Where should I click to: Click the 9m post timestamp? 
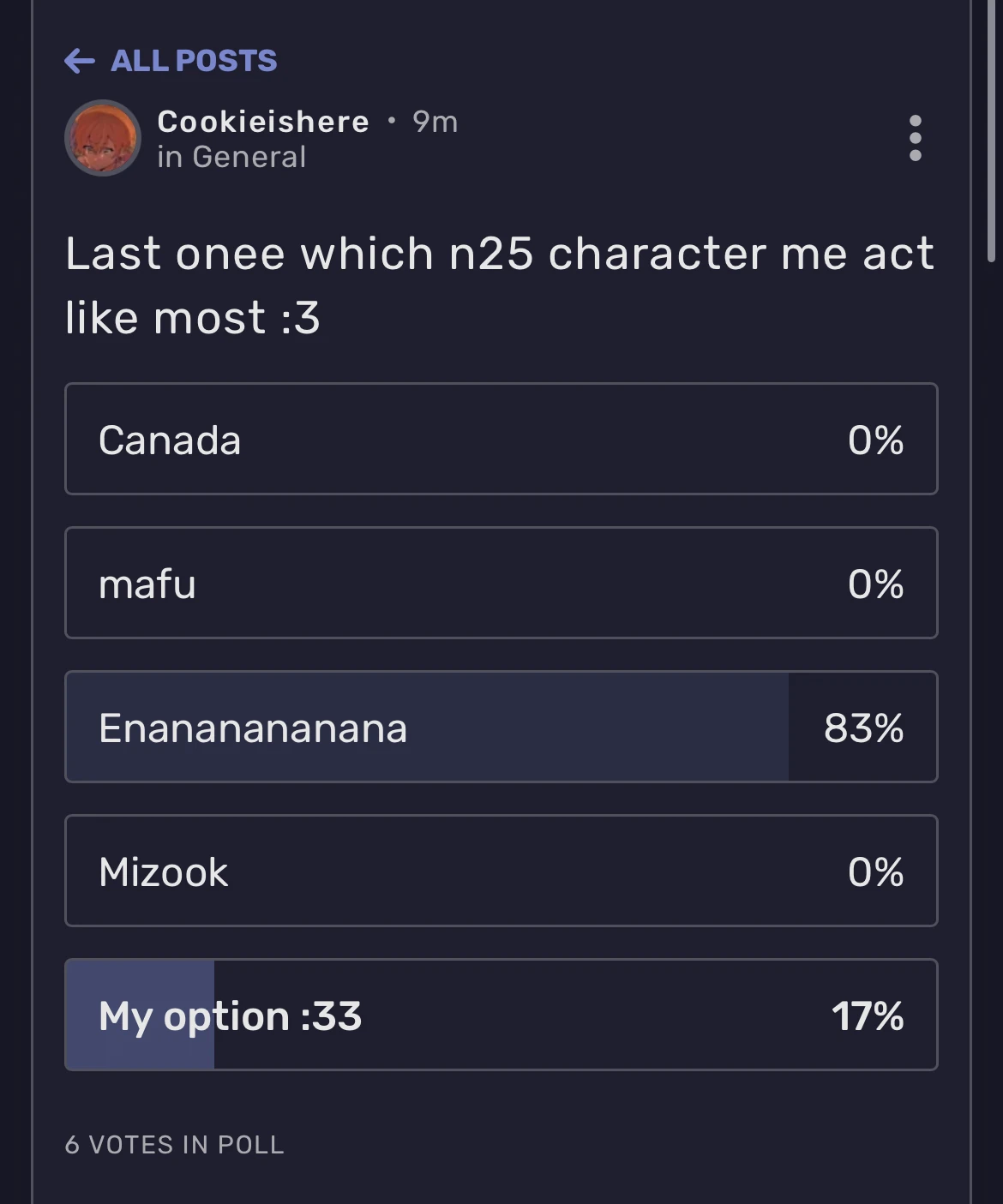(x=435, y=122)
